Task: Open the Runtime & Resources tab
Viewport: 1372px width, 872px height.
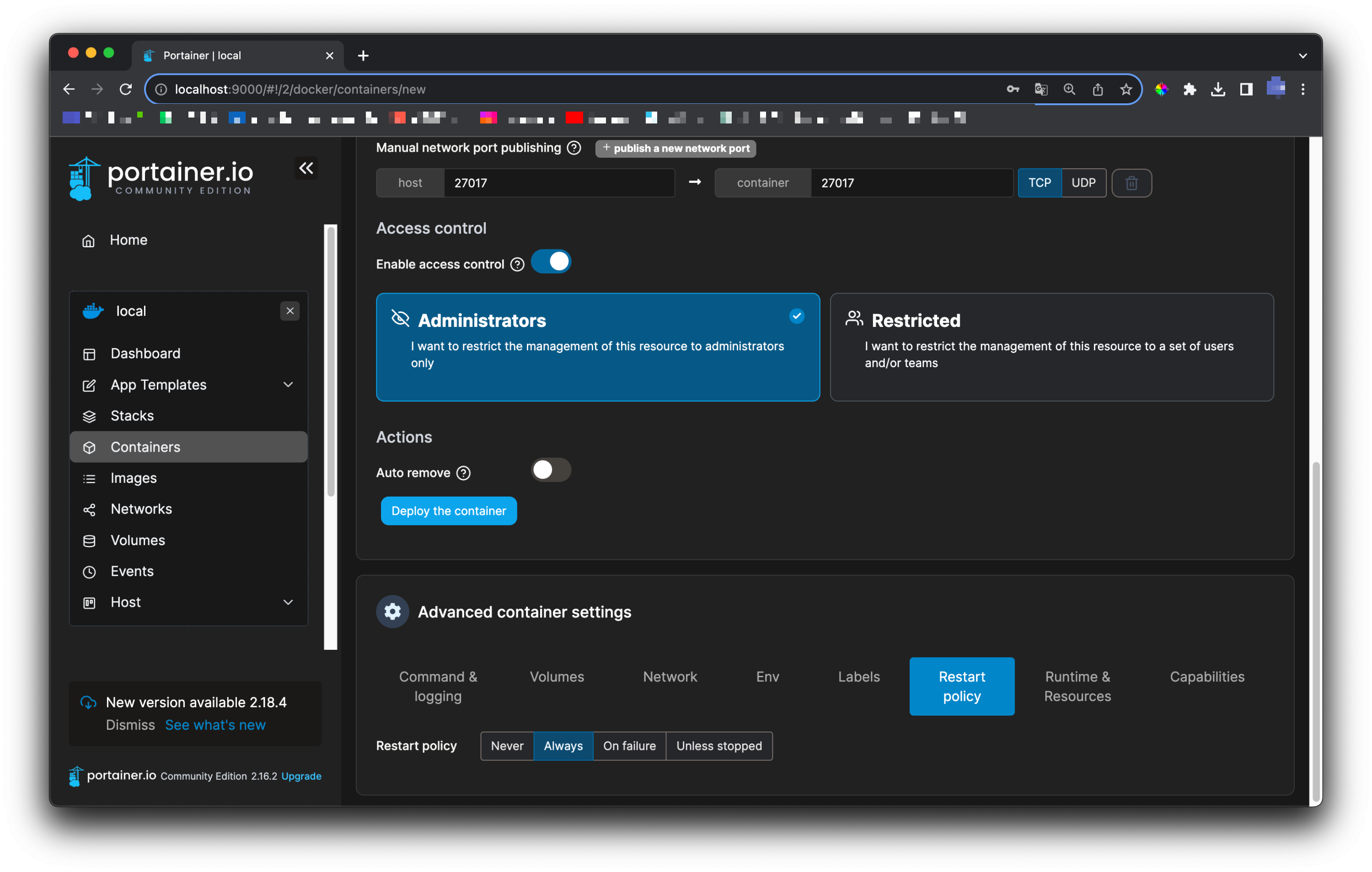Action: 1077,686
